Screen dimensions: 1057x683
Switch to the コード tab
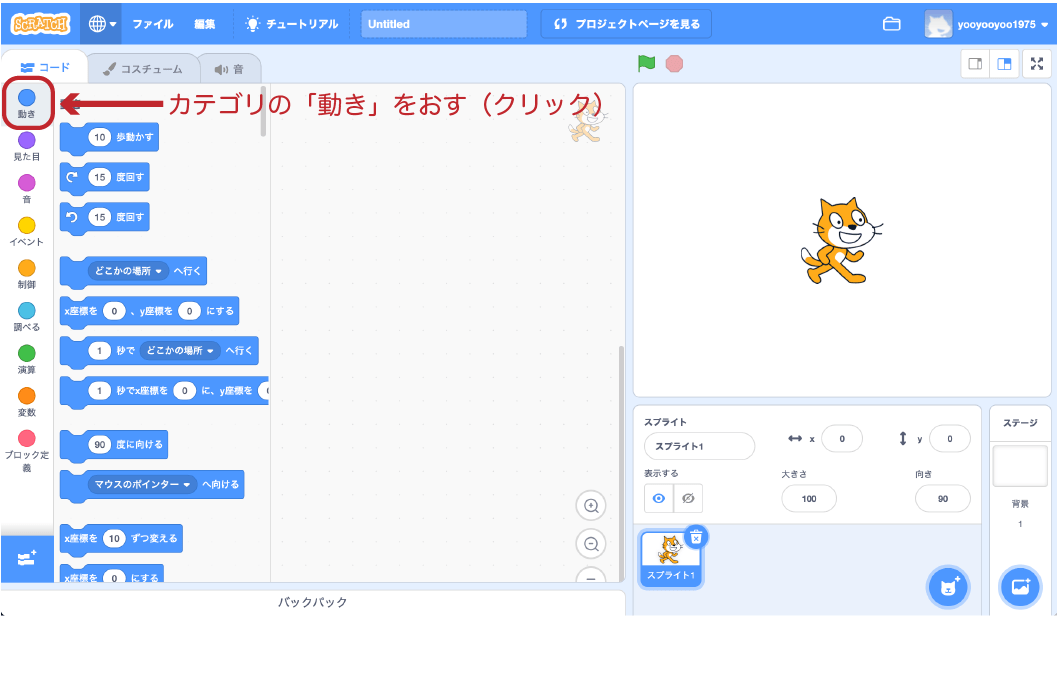[45, 67]
